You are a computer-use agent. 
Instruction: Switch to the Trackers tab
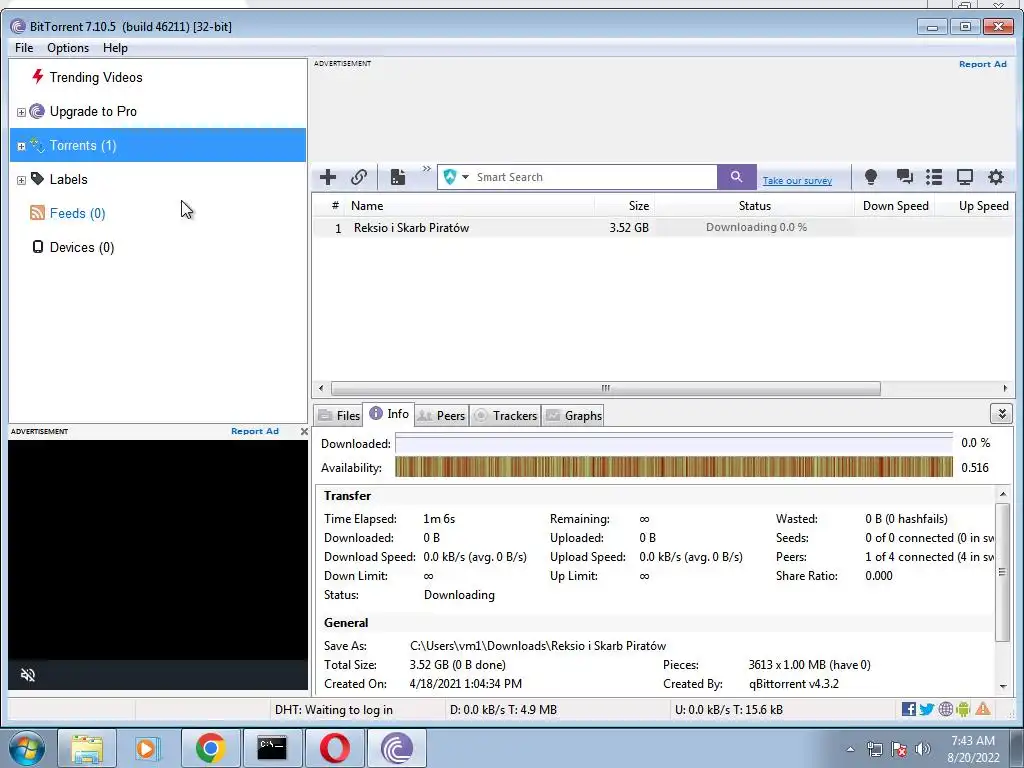505,415
